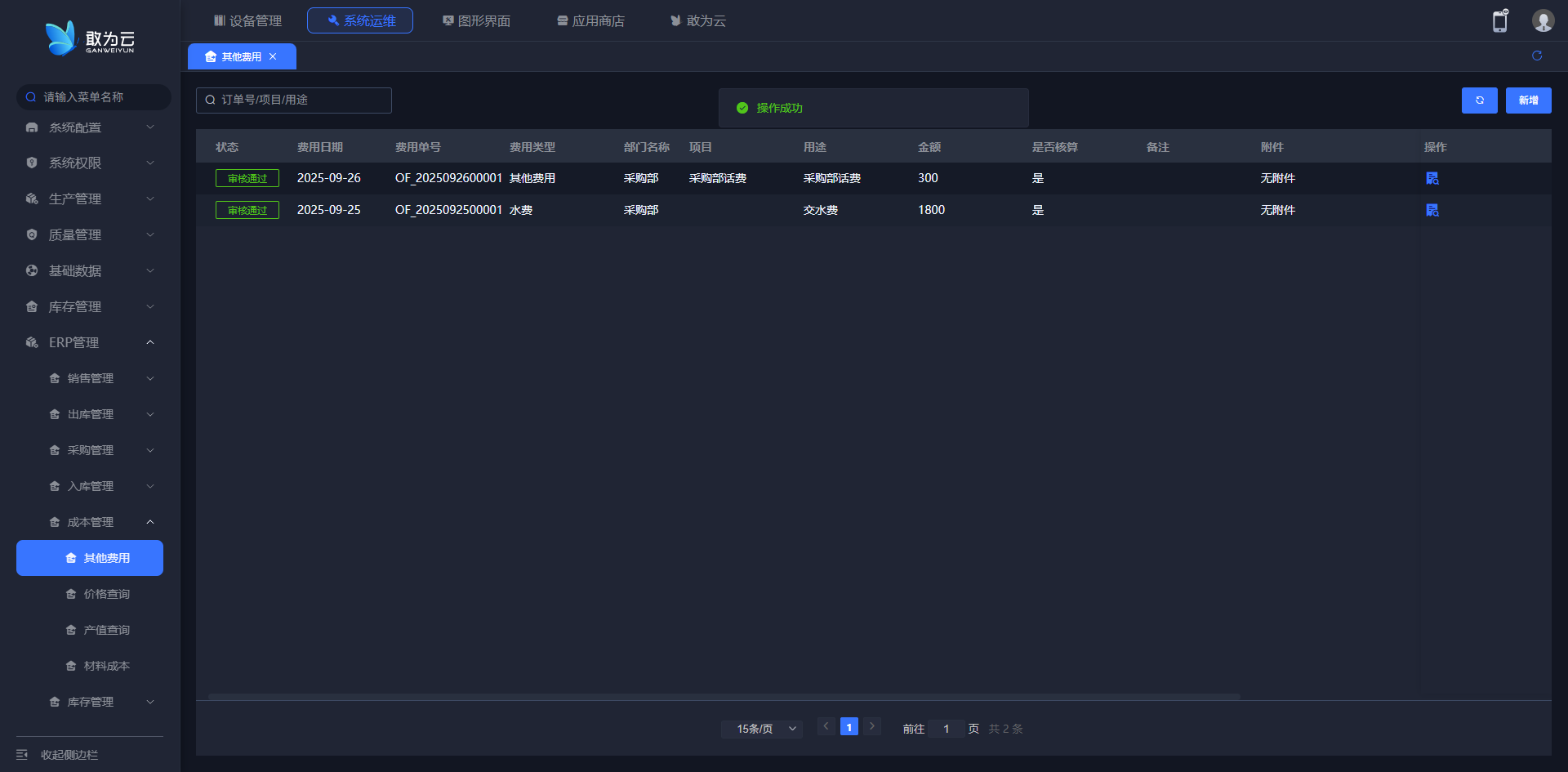The image size is (1568, 772).
Task: Click order number OF_2025092500001
Action: (x=448, y=210)
